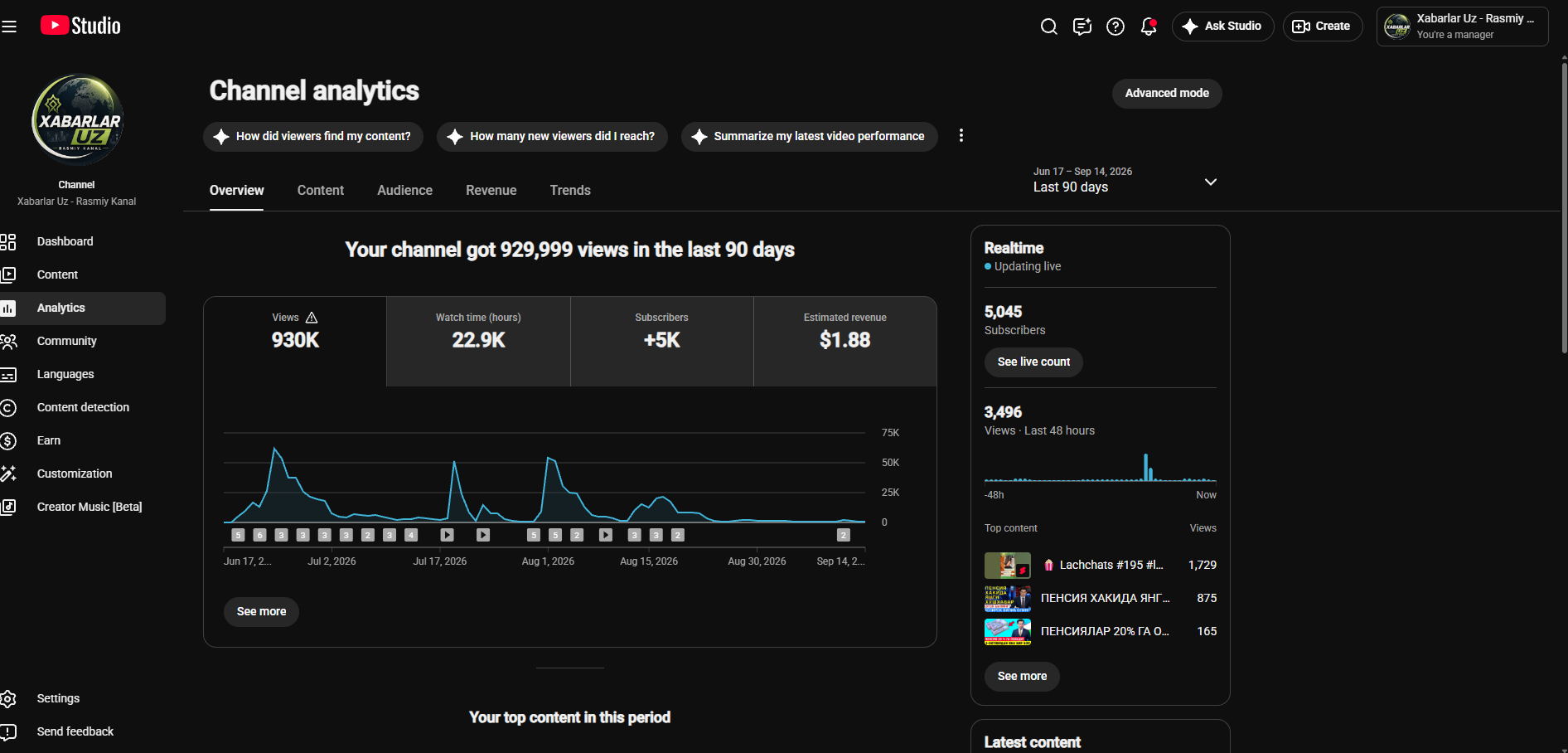Viewport: 1568px width, 753px height.
Task: Click the Creator Music [Beta] icon
Action: (8, 507)
